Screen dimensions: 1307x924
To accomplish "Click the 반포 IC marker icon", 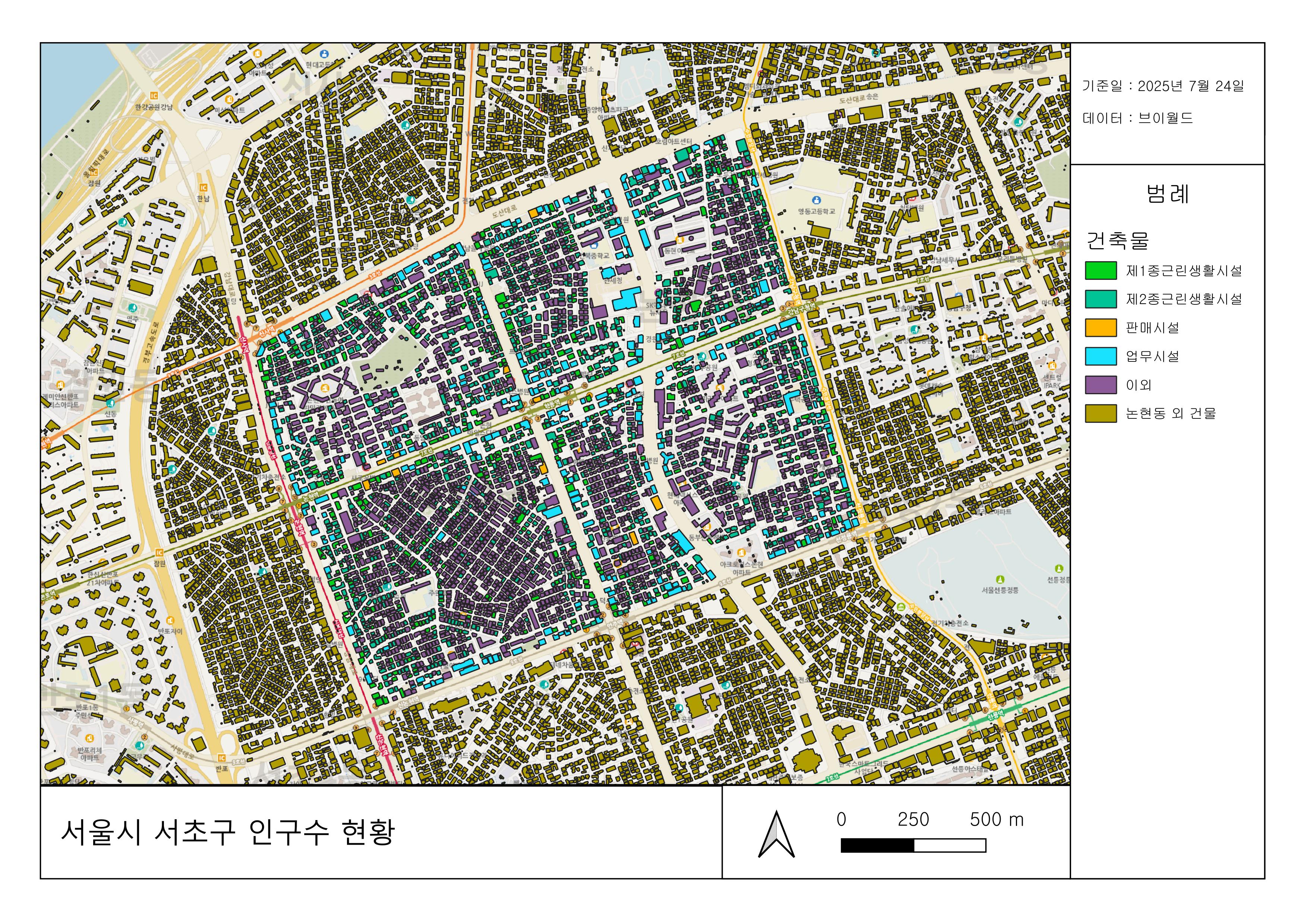I will click(x=221, y=758).
